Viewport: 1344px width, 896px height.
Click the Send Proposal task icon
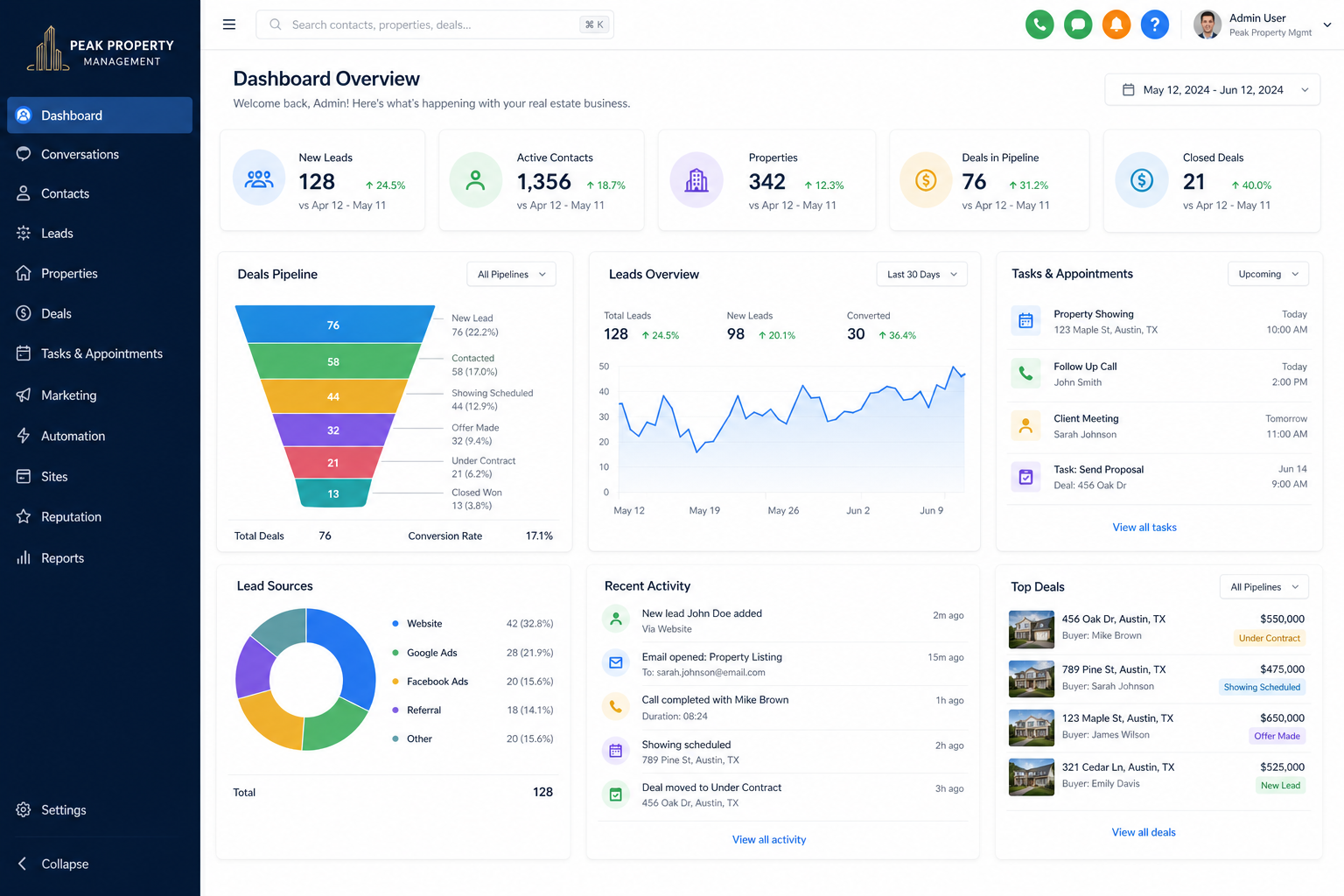pos(1025,477)
